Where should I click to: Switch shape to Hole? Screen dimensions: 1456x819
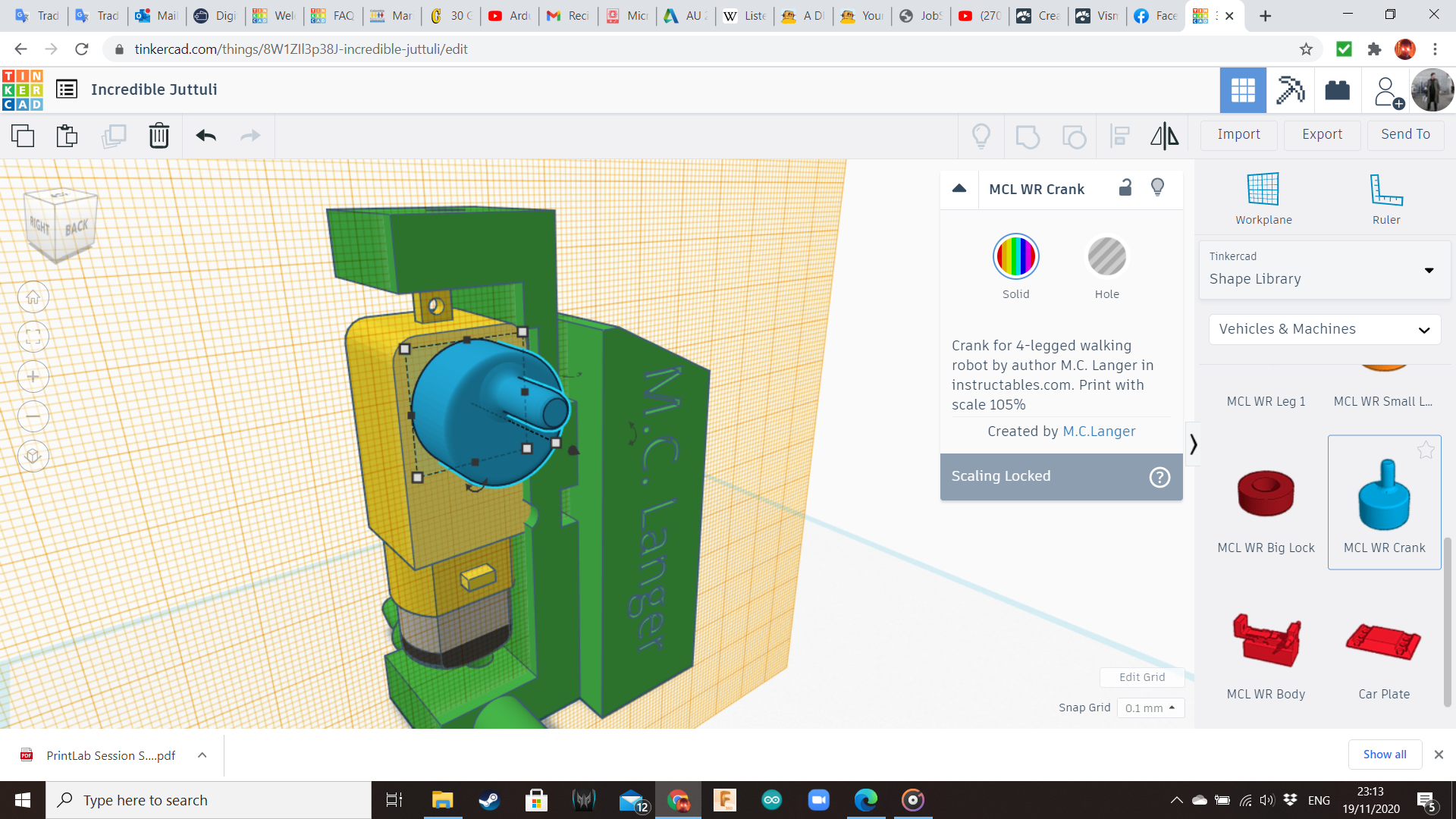point(1106,258)
